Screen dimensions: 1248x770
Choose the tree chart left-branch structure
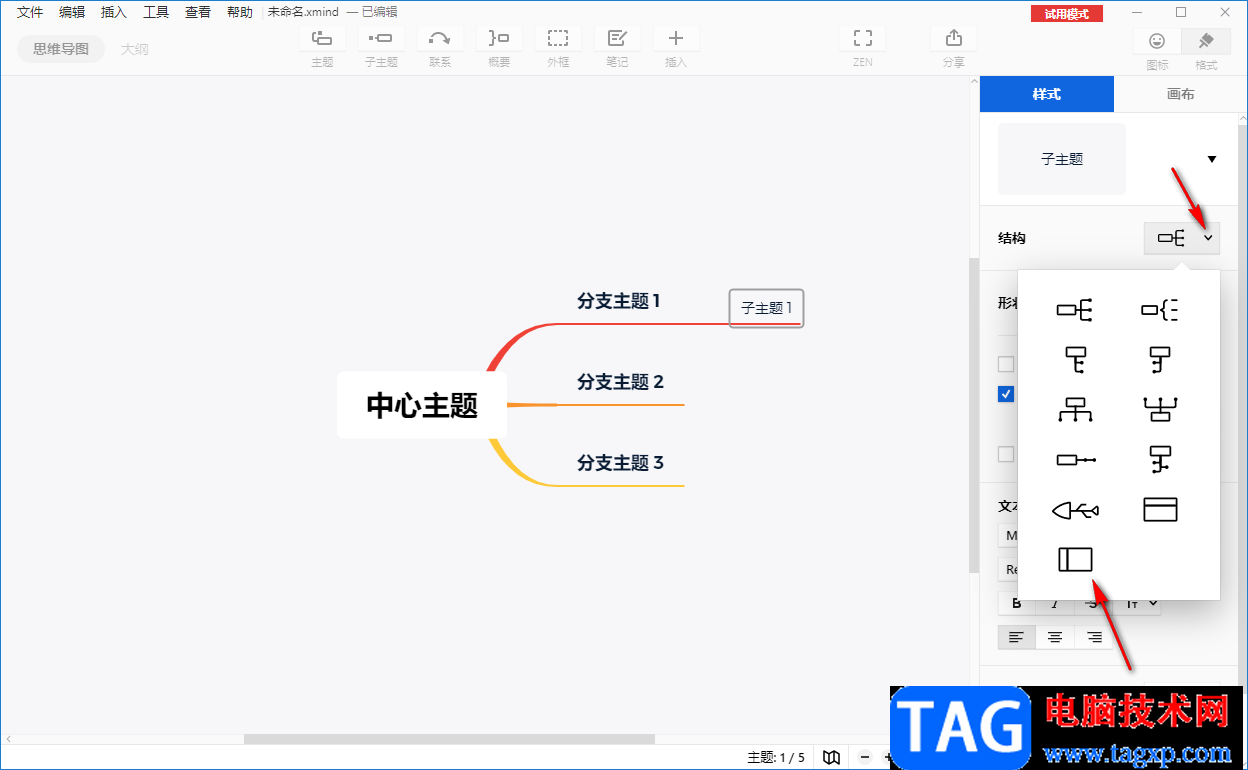[1160, 359]
